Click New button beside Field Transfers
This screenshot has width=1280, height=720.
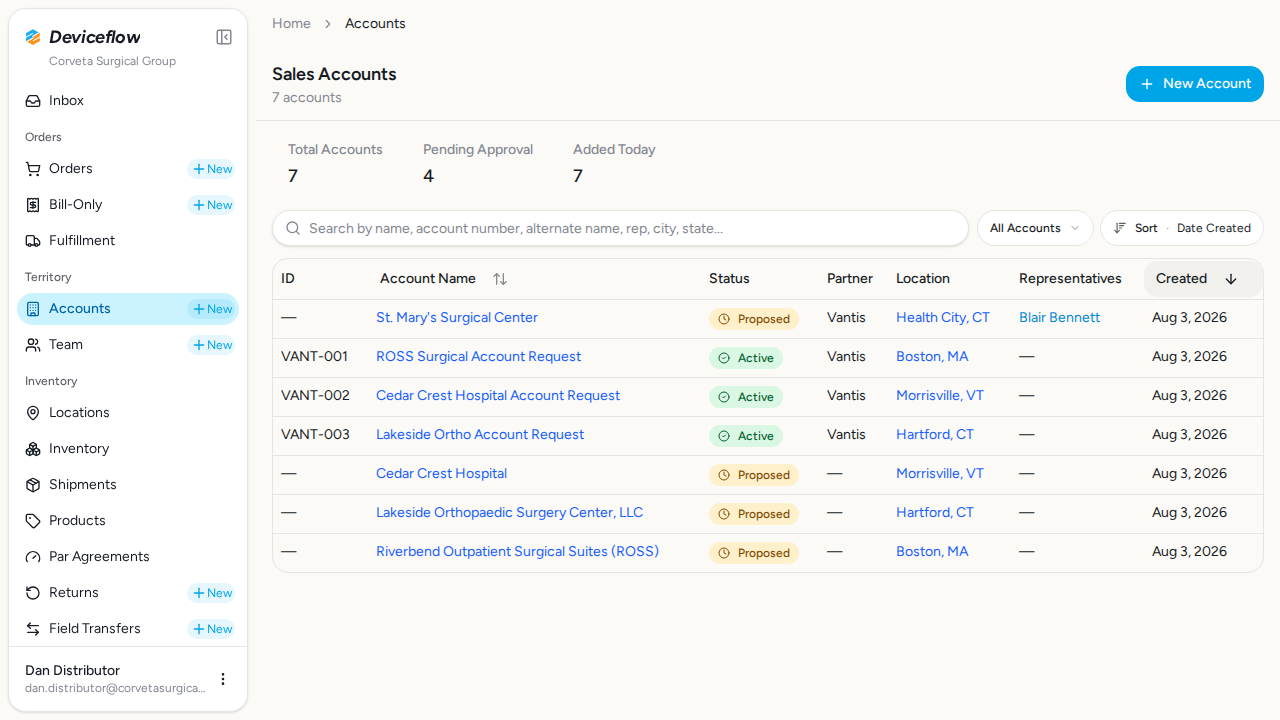tap(212, 629)
